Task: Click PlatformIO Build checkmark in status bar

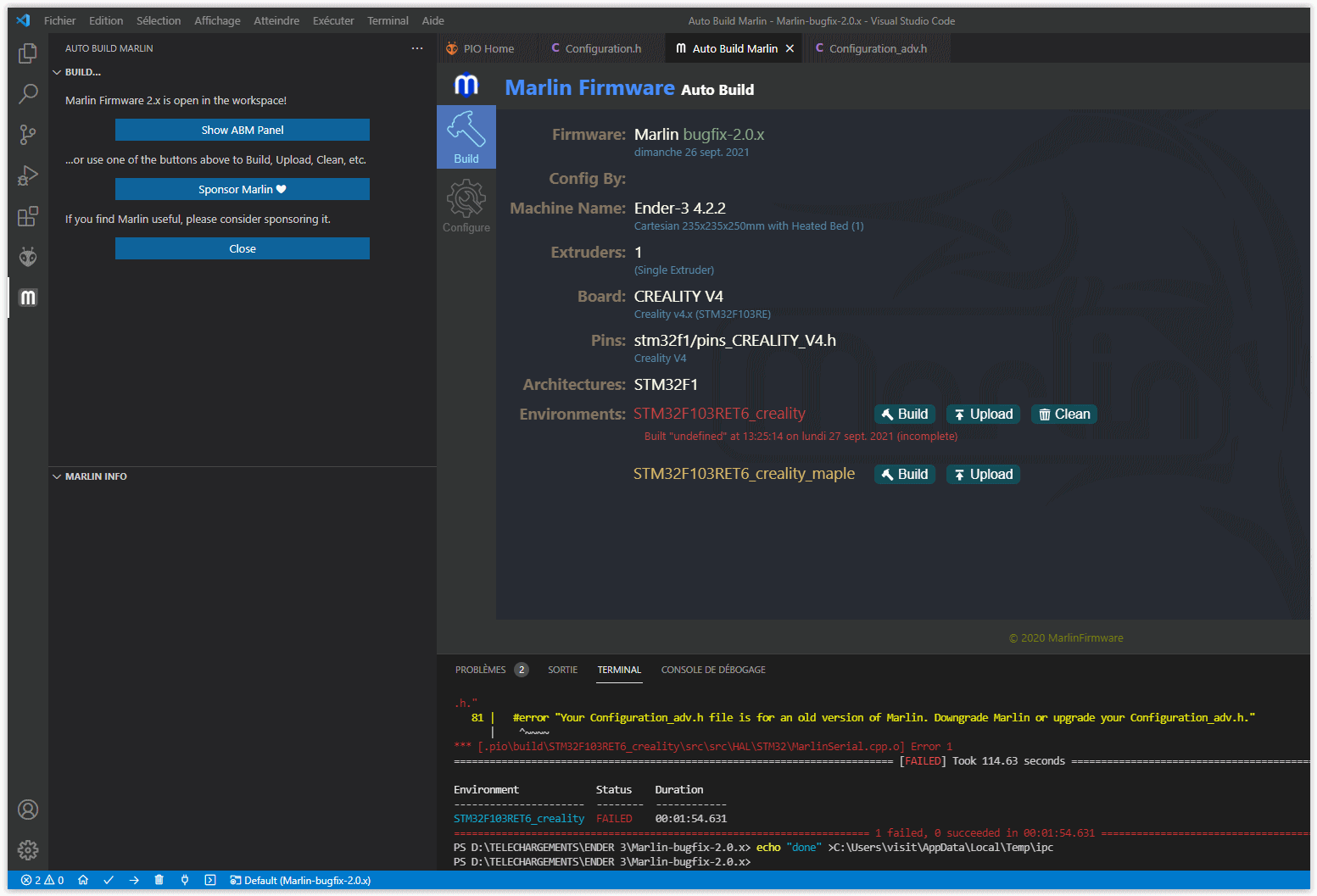Action: (109, 880)
